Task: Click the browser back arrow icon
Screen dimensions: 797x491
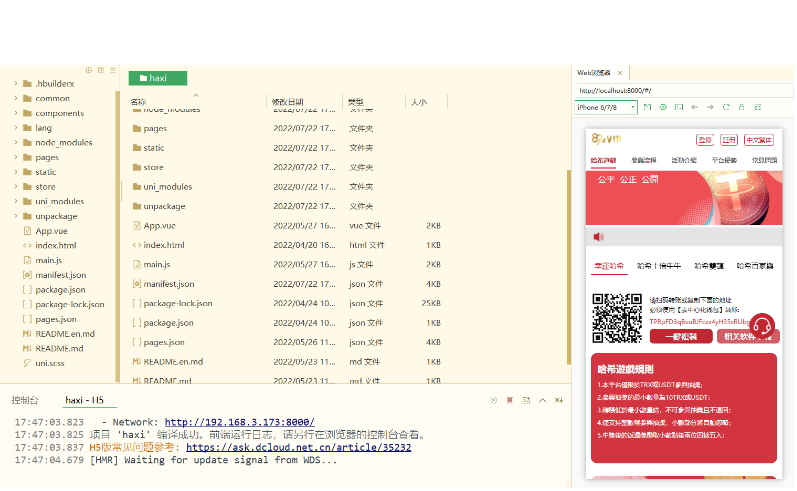Action: [x=694, y=107]
